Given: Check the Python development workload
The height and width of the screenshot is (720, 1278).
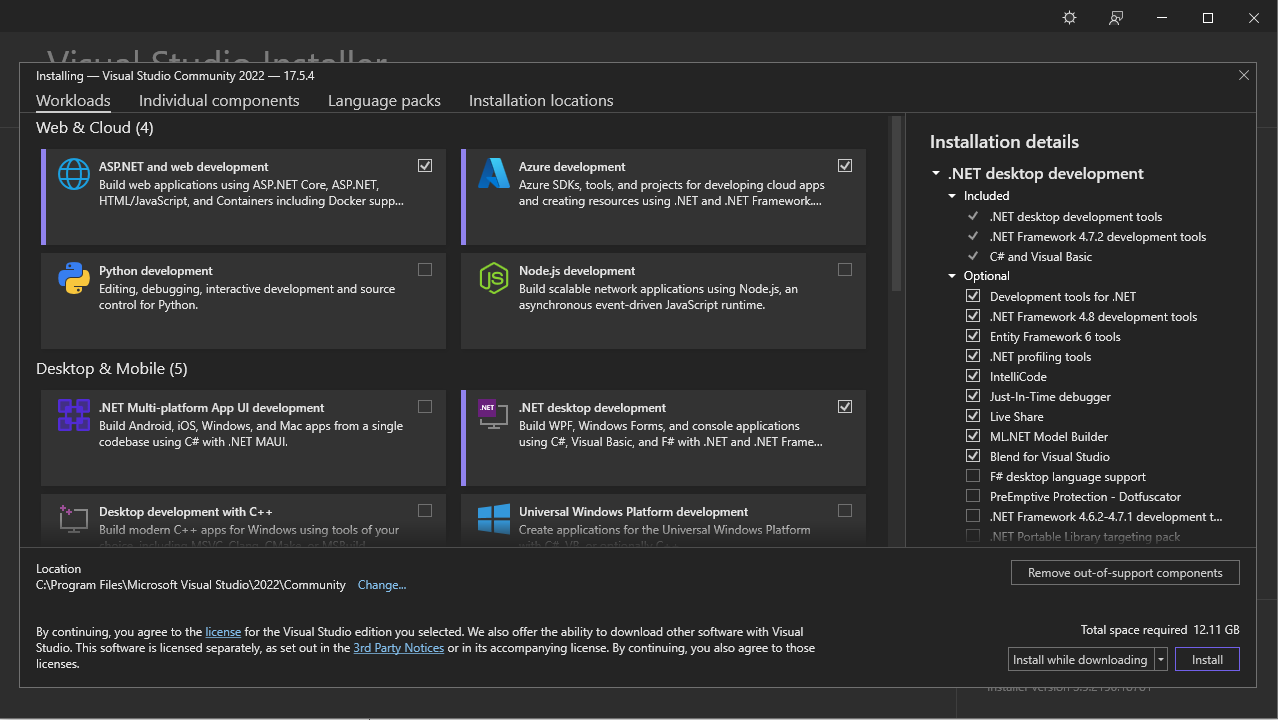Looking at the screenshot, I should 425,269.
